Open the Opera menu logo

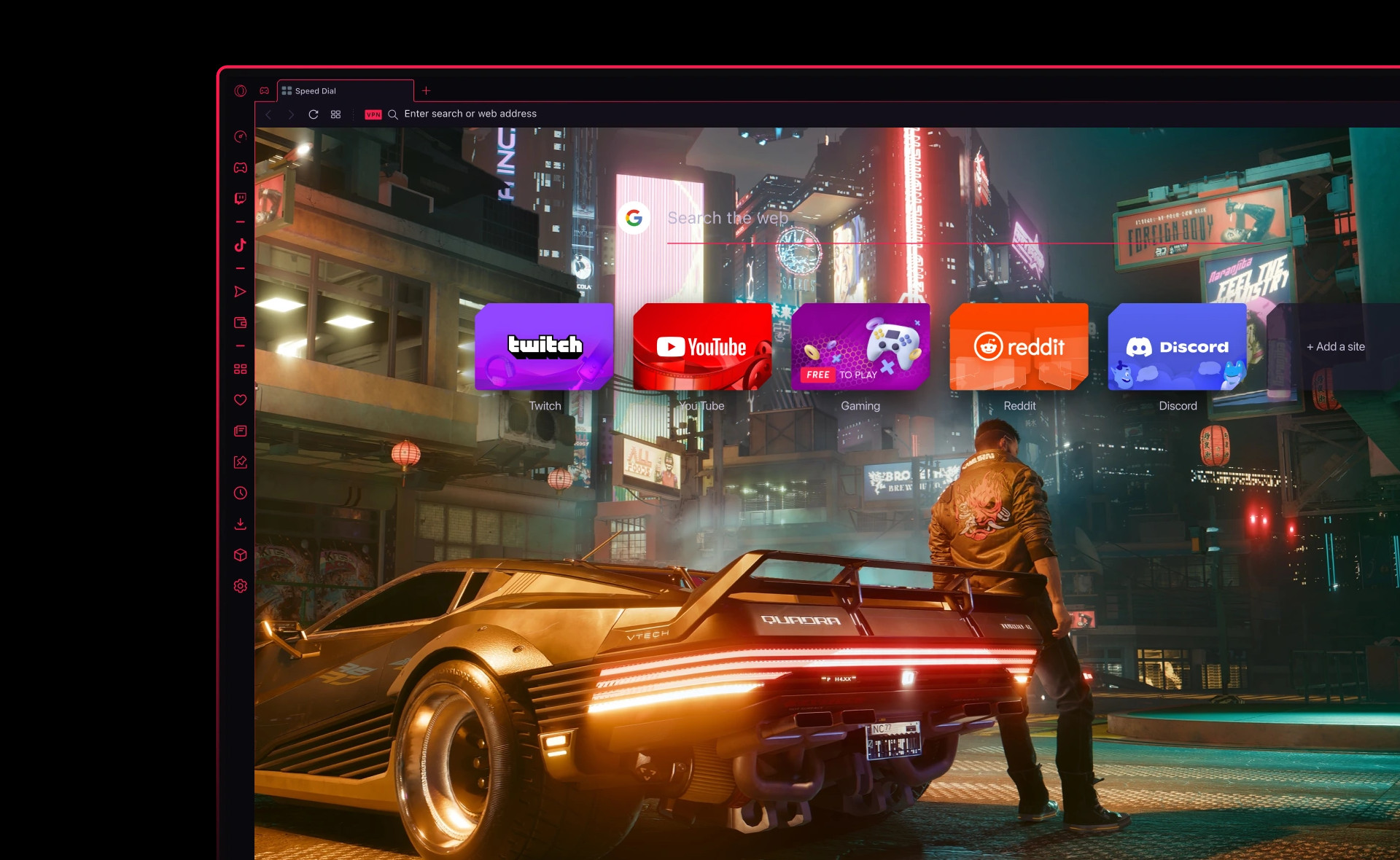(x=241, y=91)
